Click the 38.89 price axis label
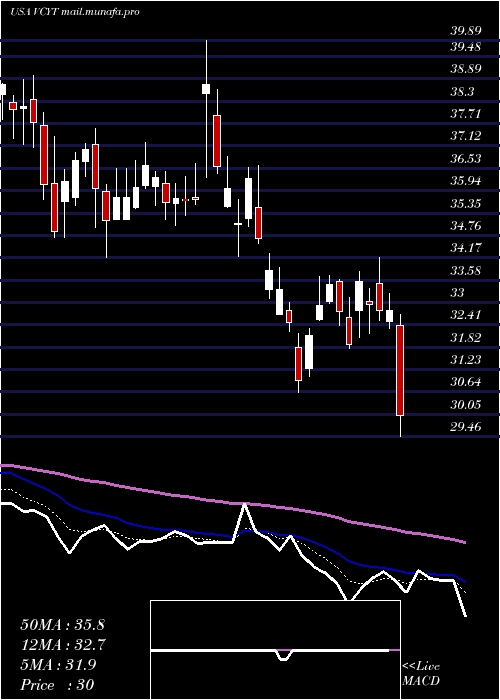The width and height of the screenshot is (500, 700). point(465,69)
